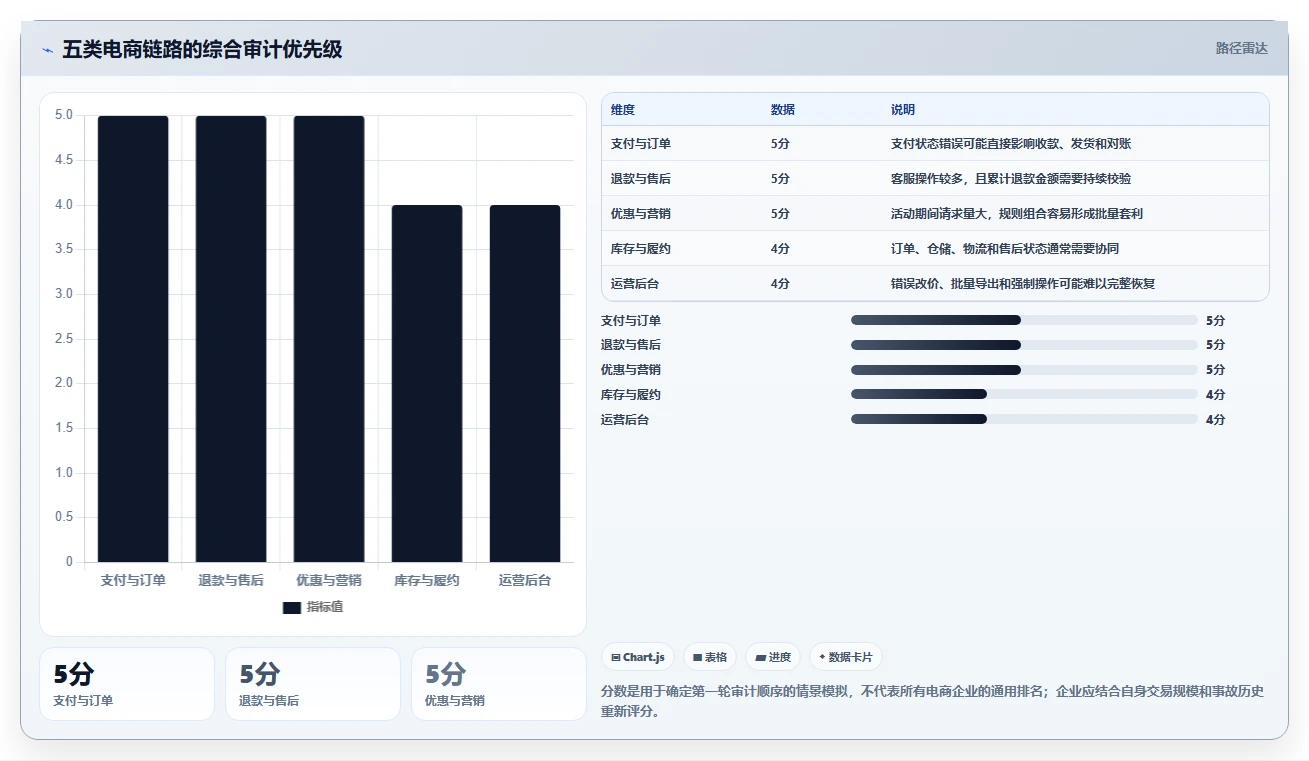Click the 退款与售后 x-axis label
This screenshot has width=1309, height=761.
point(231,580)
